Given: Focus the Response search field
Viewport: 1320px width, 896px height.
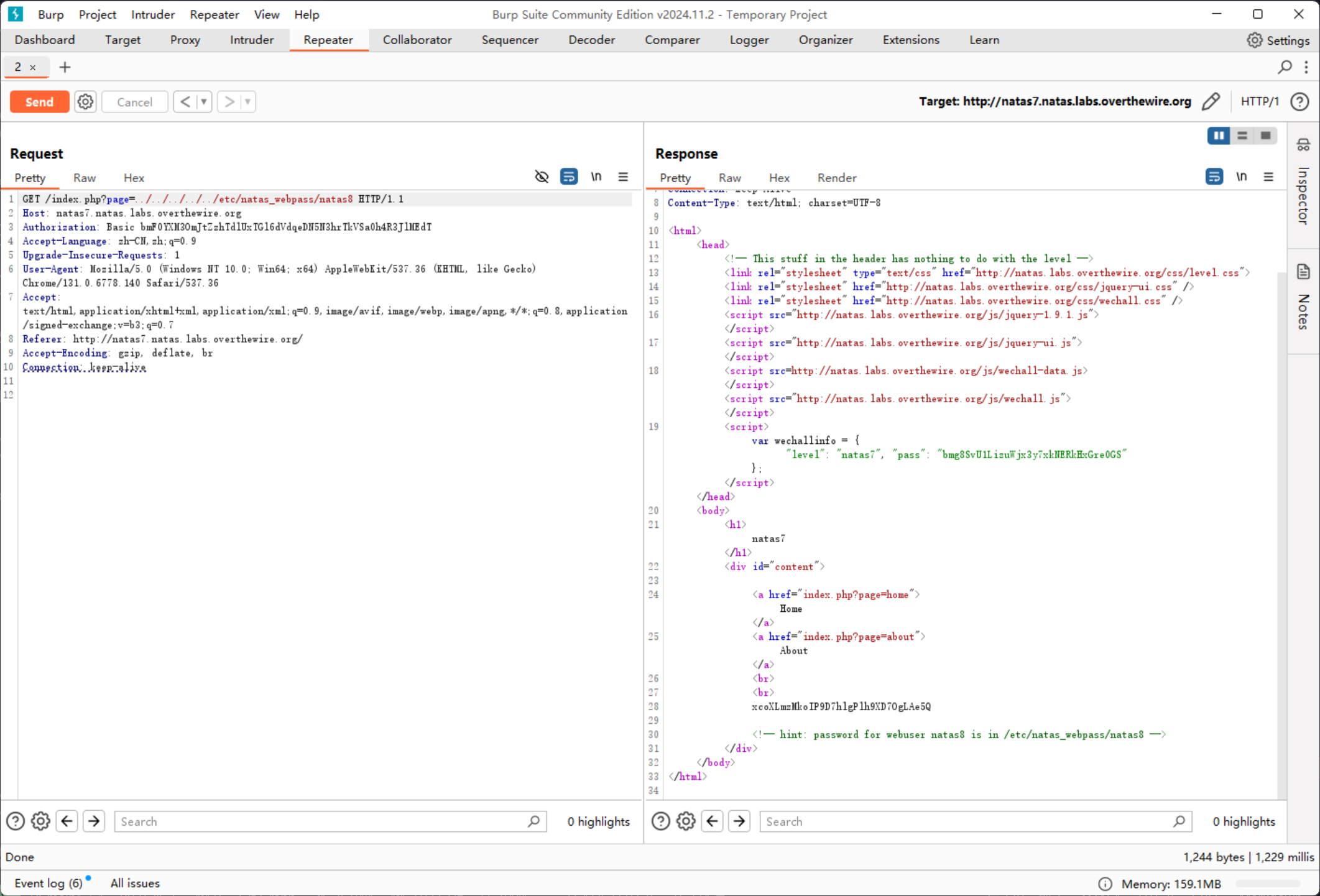Looking at the screenshot, I should click(x=976, y=821).
